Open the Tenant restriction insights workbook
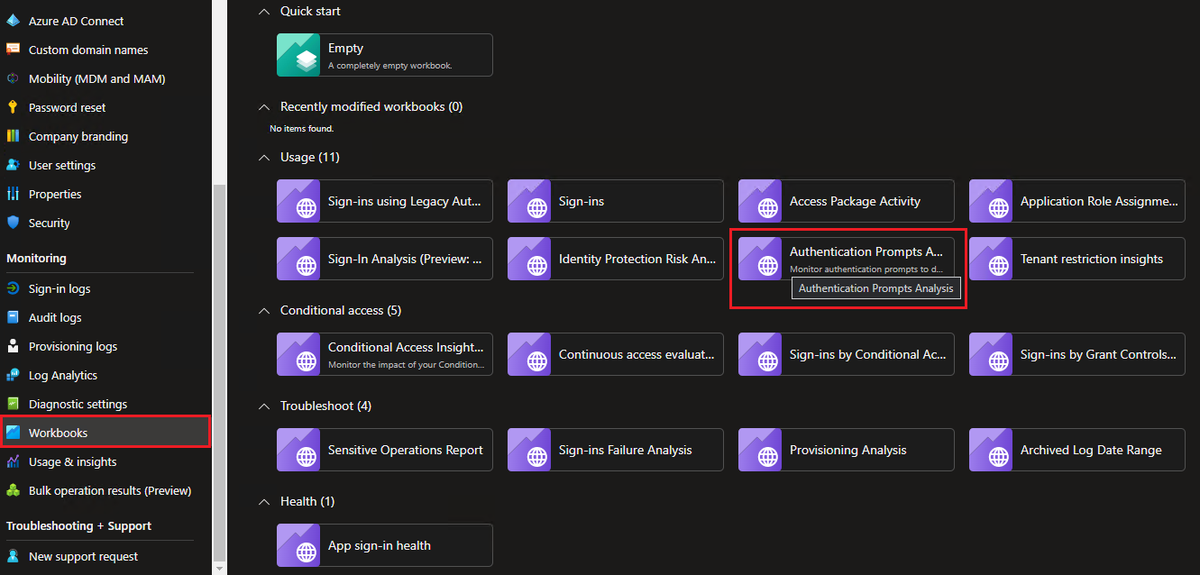Image resolution: width=1200 pixels, height=575 pixels. [1077, 259]
